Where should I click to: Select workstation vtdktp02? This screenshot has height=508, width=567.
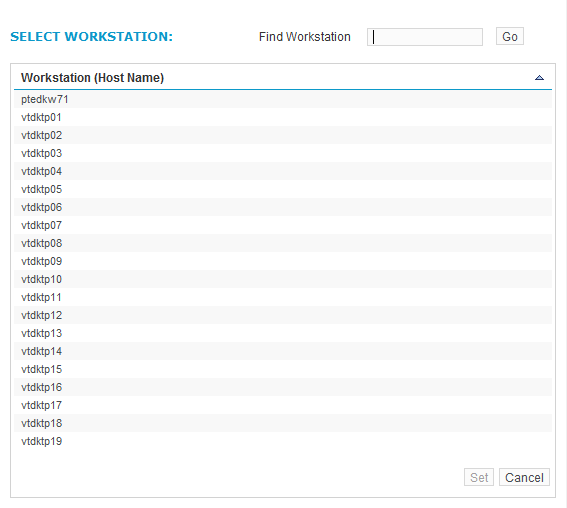283,135
